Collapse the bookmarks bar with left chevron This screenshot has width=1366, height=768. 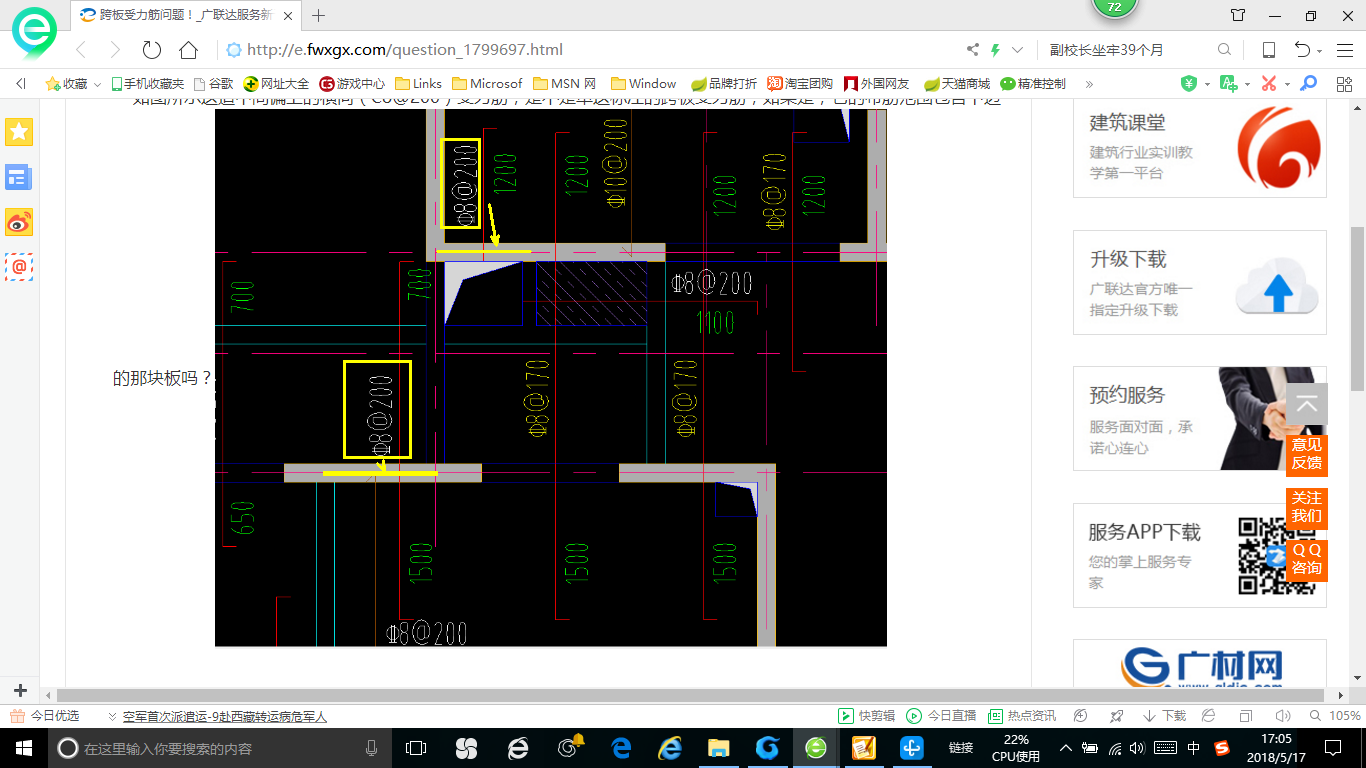(21, 84)
